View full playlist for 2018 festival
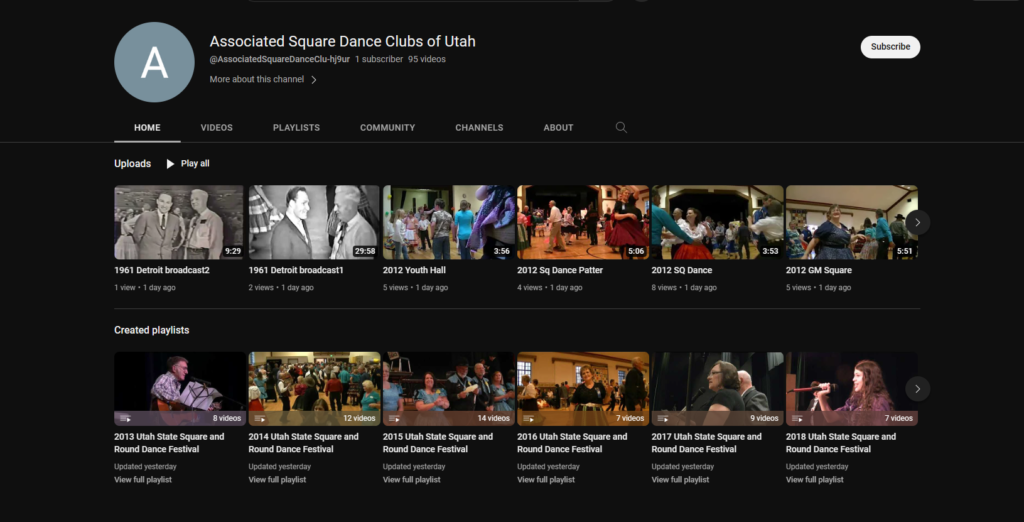Image resolution: width=1024 pixels, height=522 pixels. [815, 480]
